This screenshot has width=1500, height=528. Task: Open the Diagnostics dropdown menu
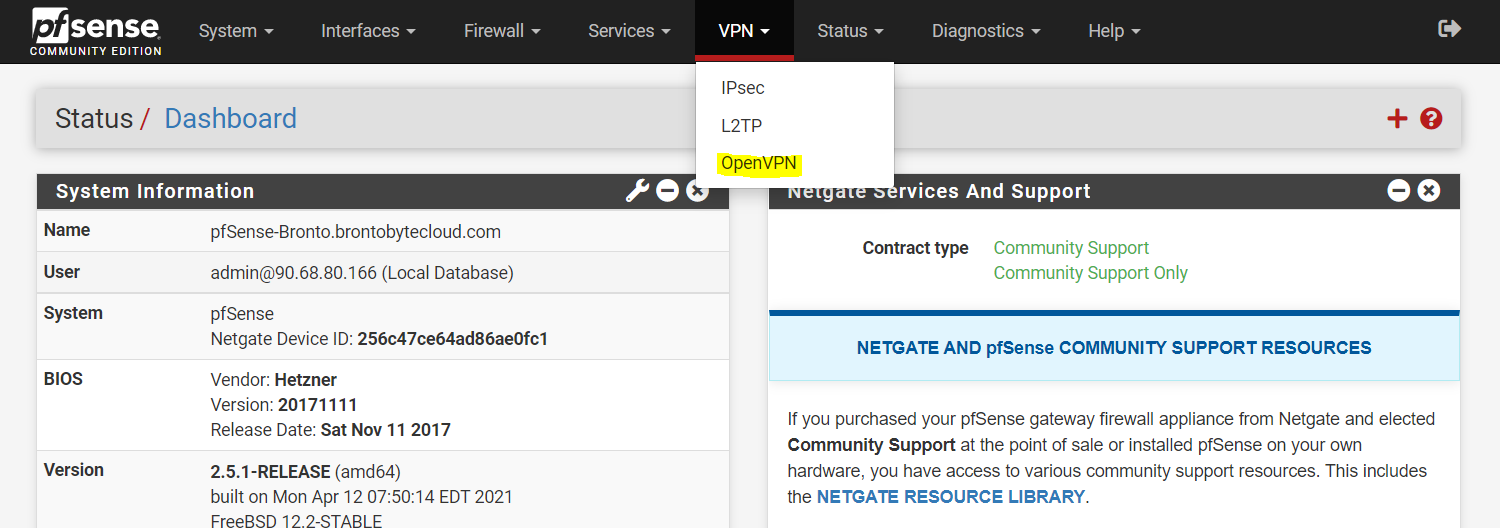[986, 31]
